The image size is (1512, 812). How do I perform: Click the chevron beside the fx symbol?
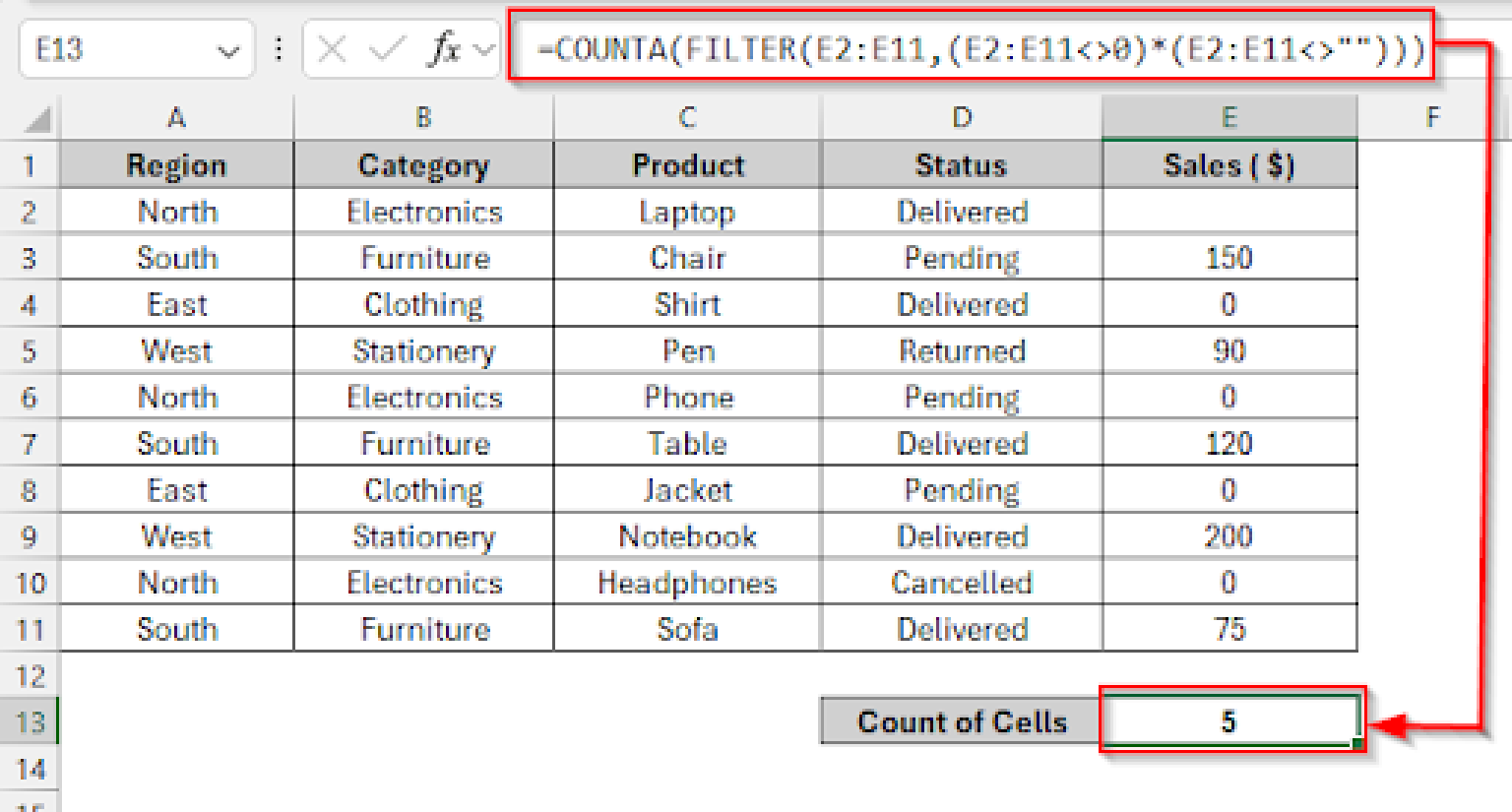(482, 49)
